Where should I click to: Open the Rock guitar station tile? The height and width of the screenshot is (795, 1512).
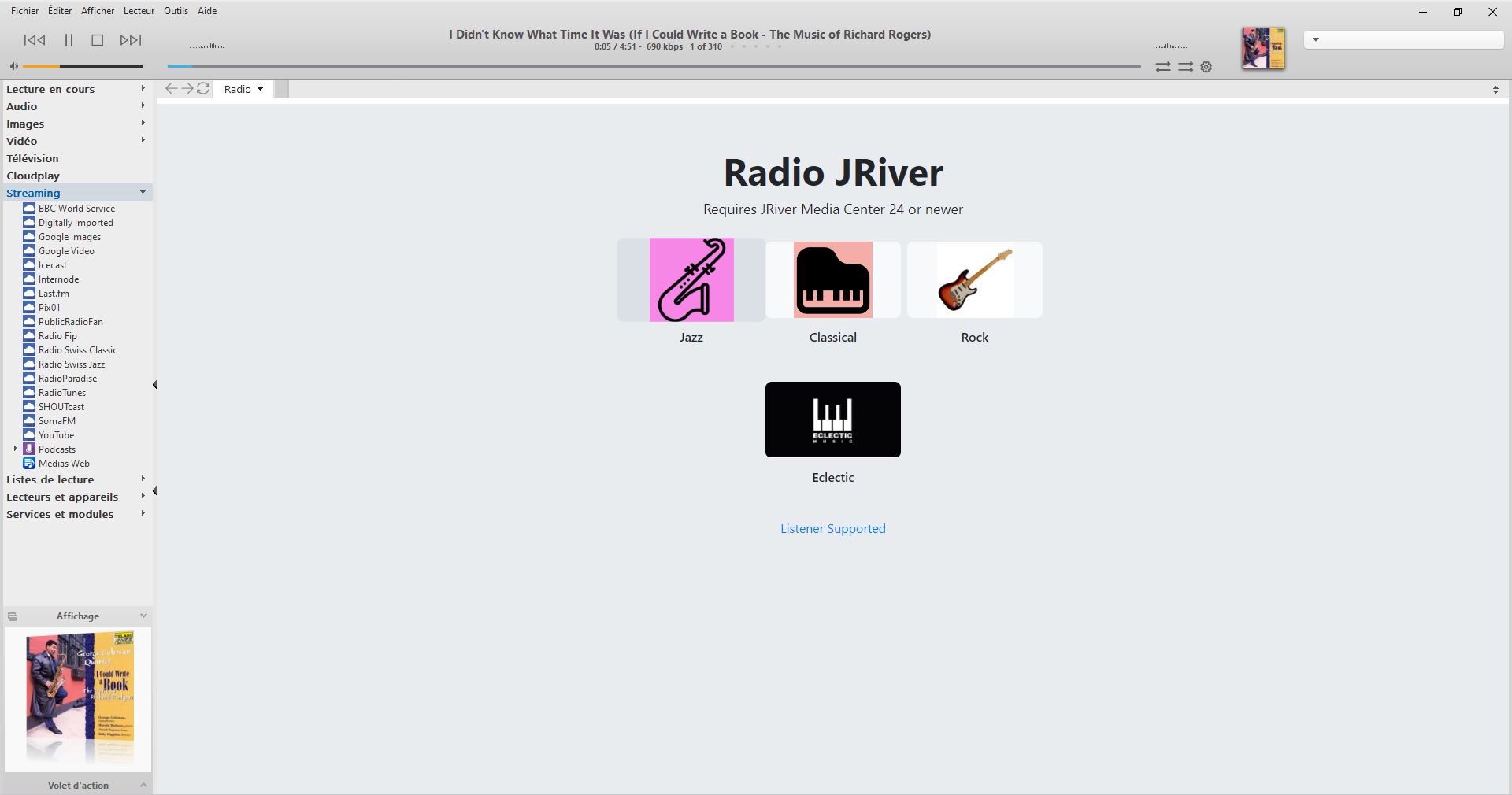pos(974,280)
